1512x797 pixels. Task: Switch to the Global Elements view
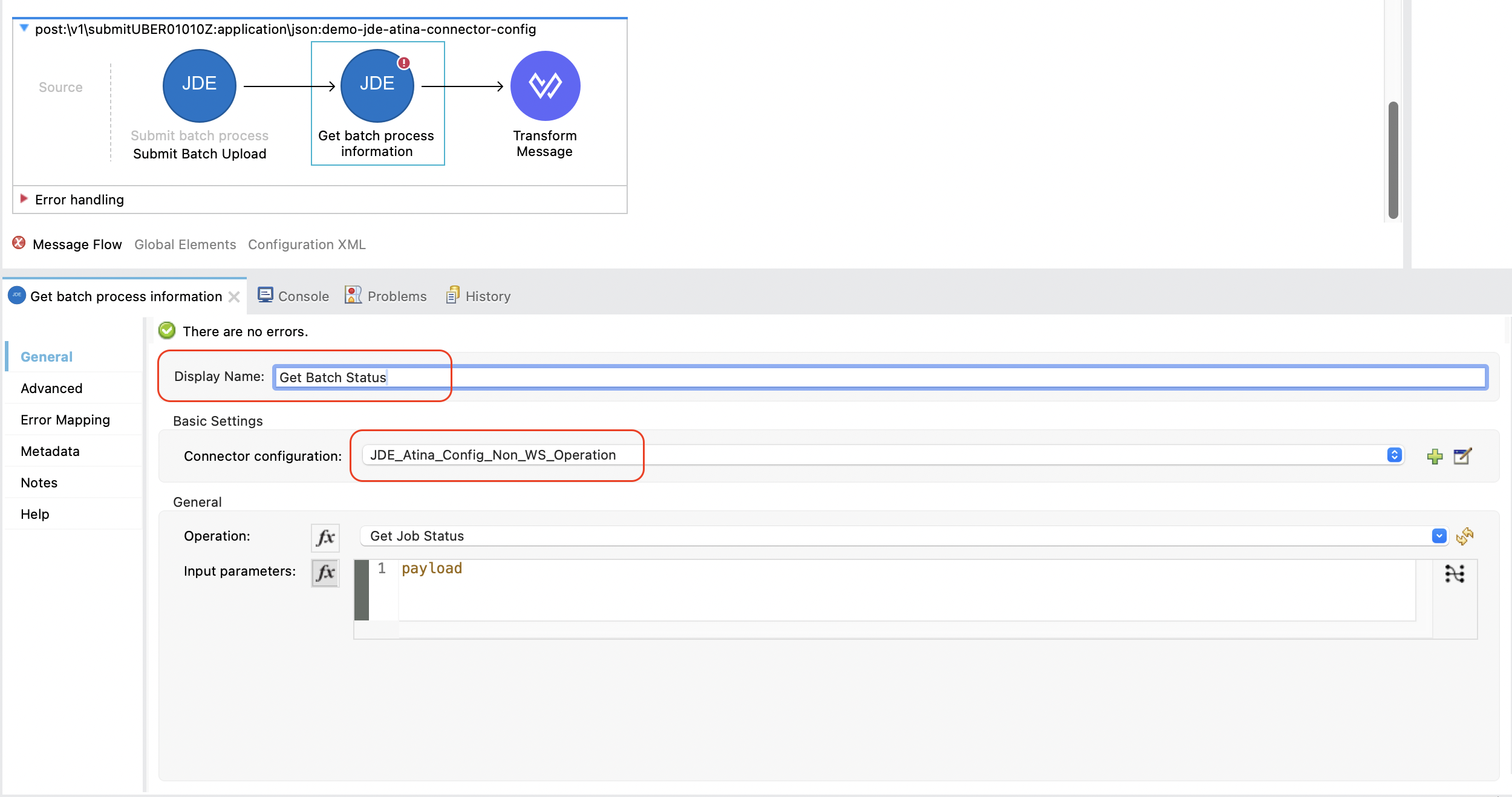tap(185, 244)
